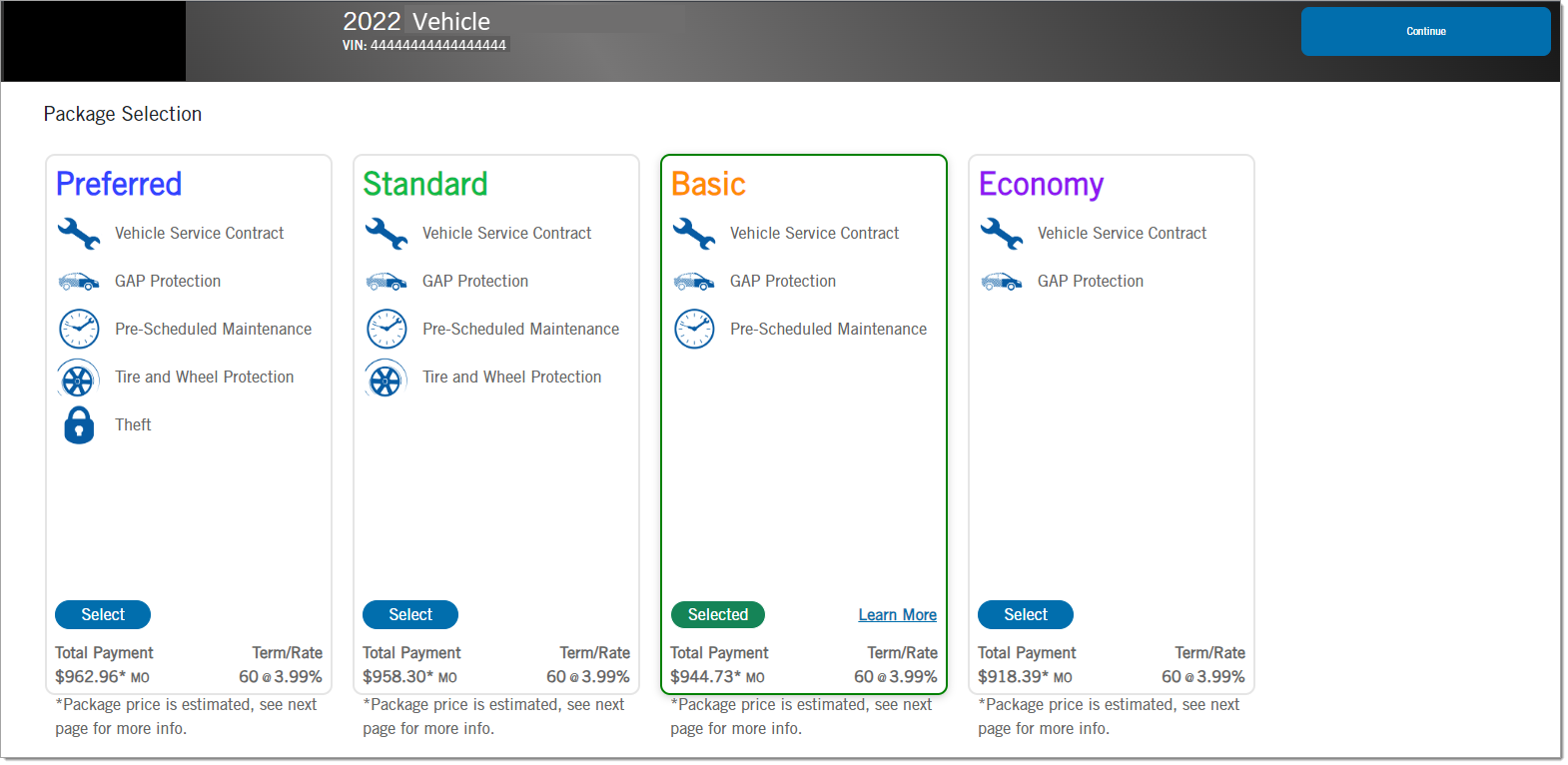Click the wrench icon in the Economy card
Viewport: 1568px width, 765px height.
1002,234
